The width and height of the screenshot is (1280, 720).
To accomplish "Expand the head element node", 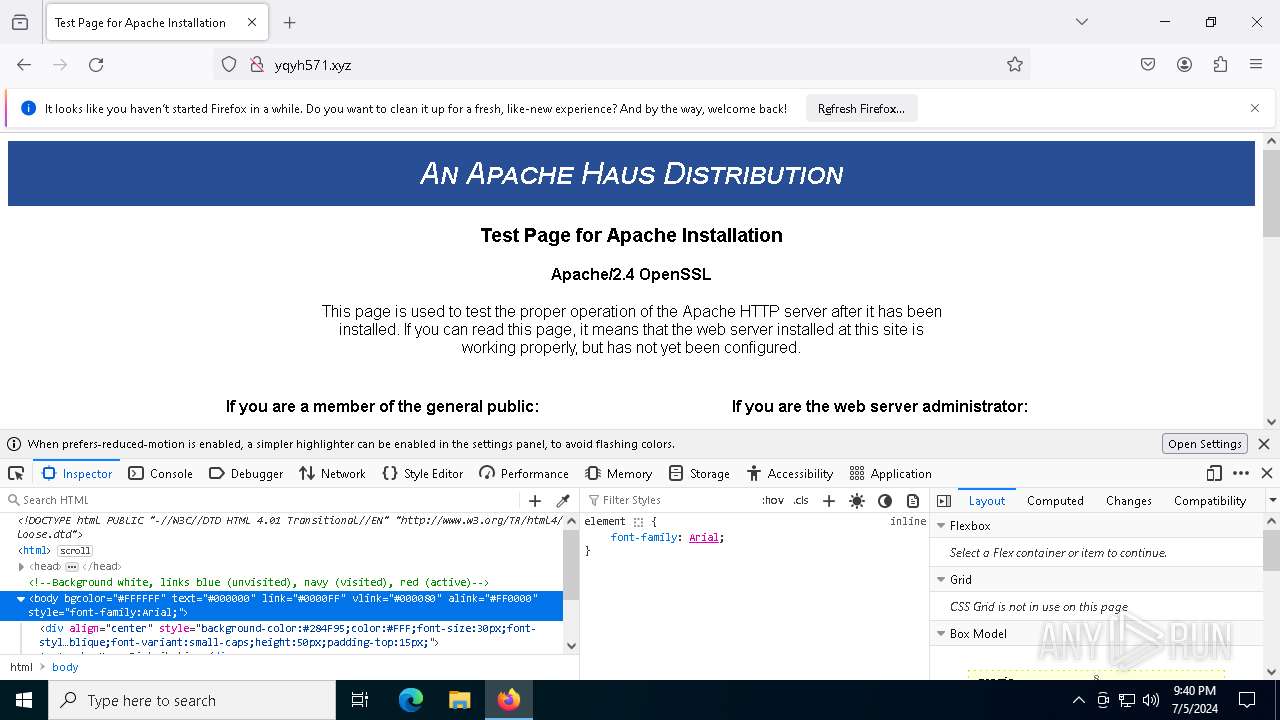I will pyautogui.click(x=21, y=566).
